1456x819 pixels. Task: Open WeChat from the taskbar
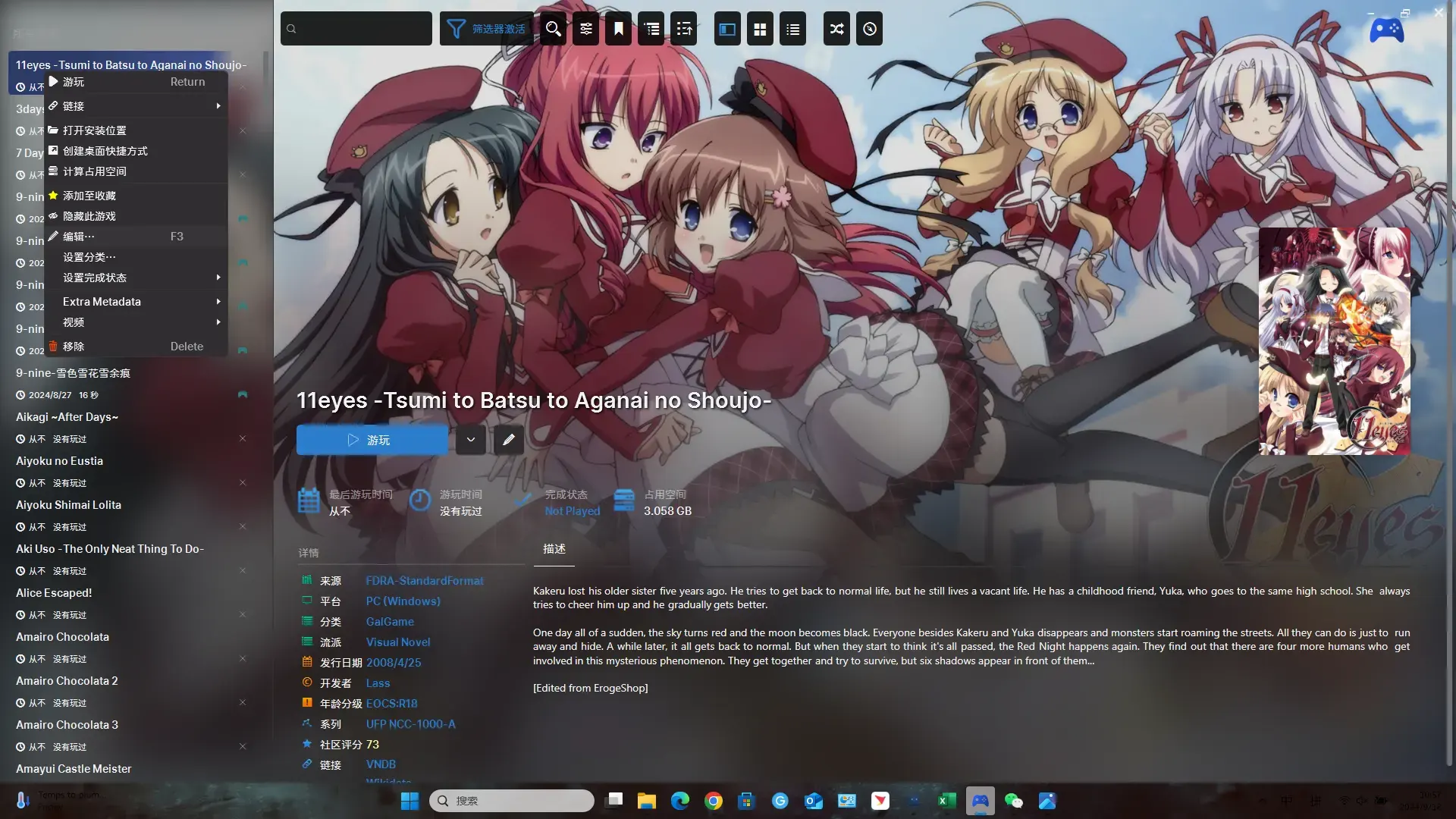pyautogui.click(x=1014, y=801)
